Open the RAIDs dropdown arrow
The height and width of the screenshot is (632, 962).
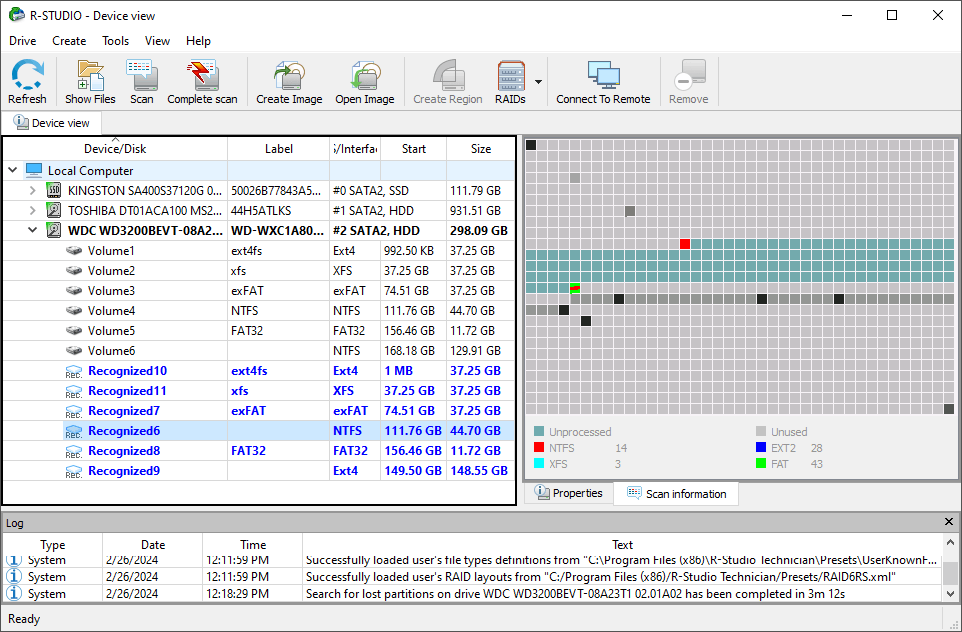point(538,82)
